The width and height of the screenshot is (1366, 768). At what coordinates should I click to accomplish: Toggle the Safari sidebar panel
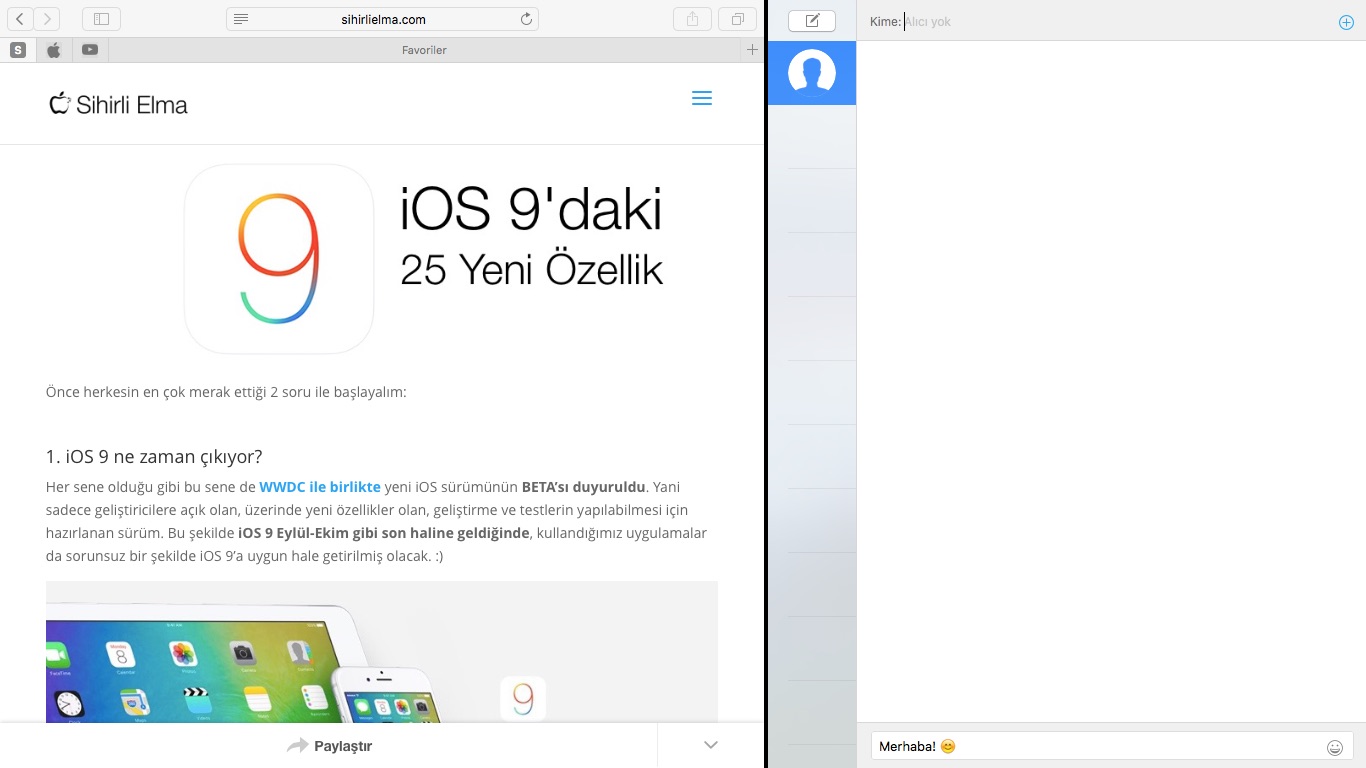[x=101, y=19]
